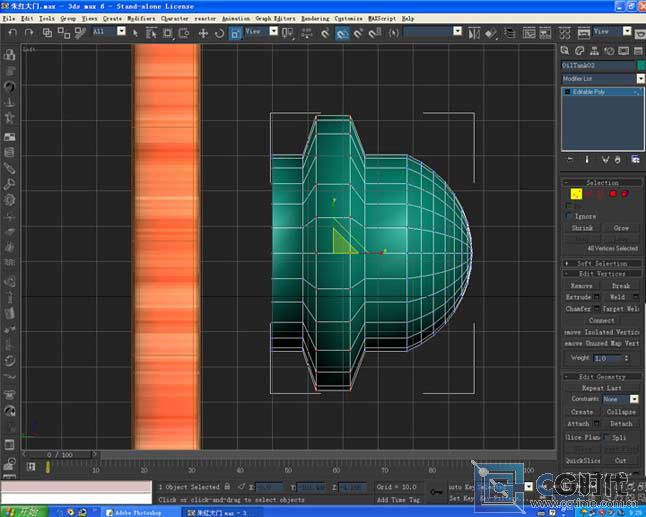This screenshot has width=646, height=517.
Task: Click the Pin Stack icon below modifier stack
Action: coord(570,159)
